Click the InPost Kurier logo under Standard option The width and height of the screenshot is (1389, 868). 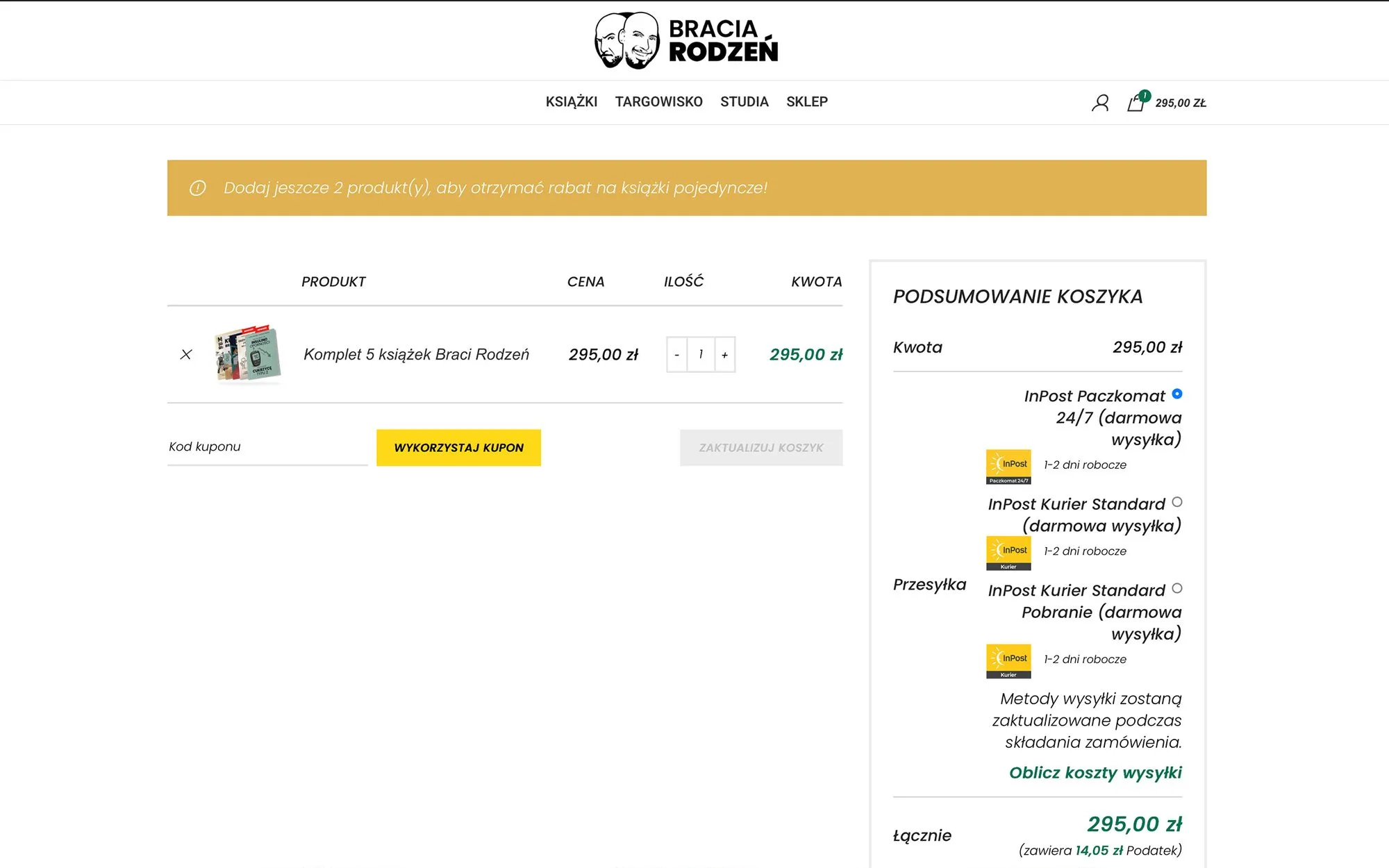(x=1008, y=553)
